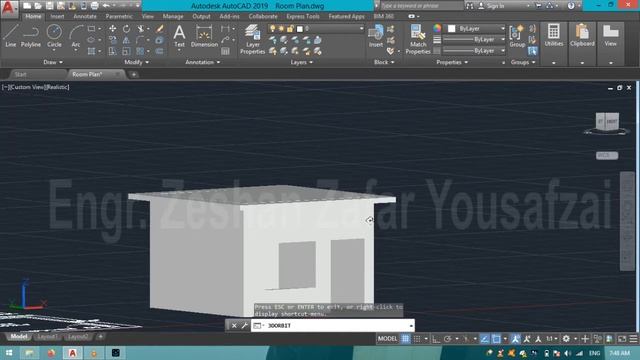Expand the Modify panel
This screenshot has height=360, width=640.
pyautogui.click(x=136, y=62)
